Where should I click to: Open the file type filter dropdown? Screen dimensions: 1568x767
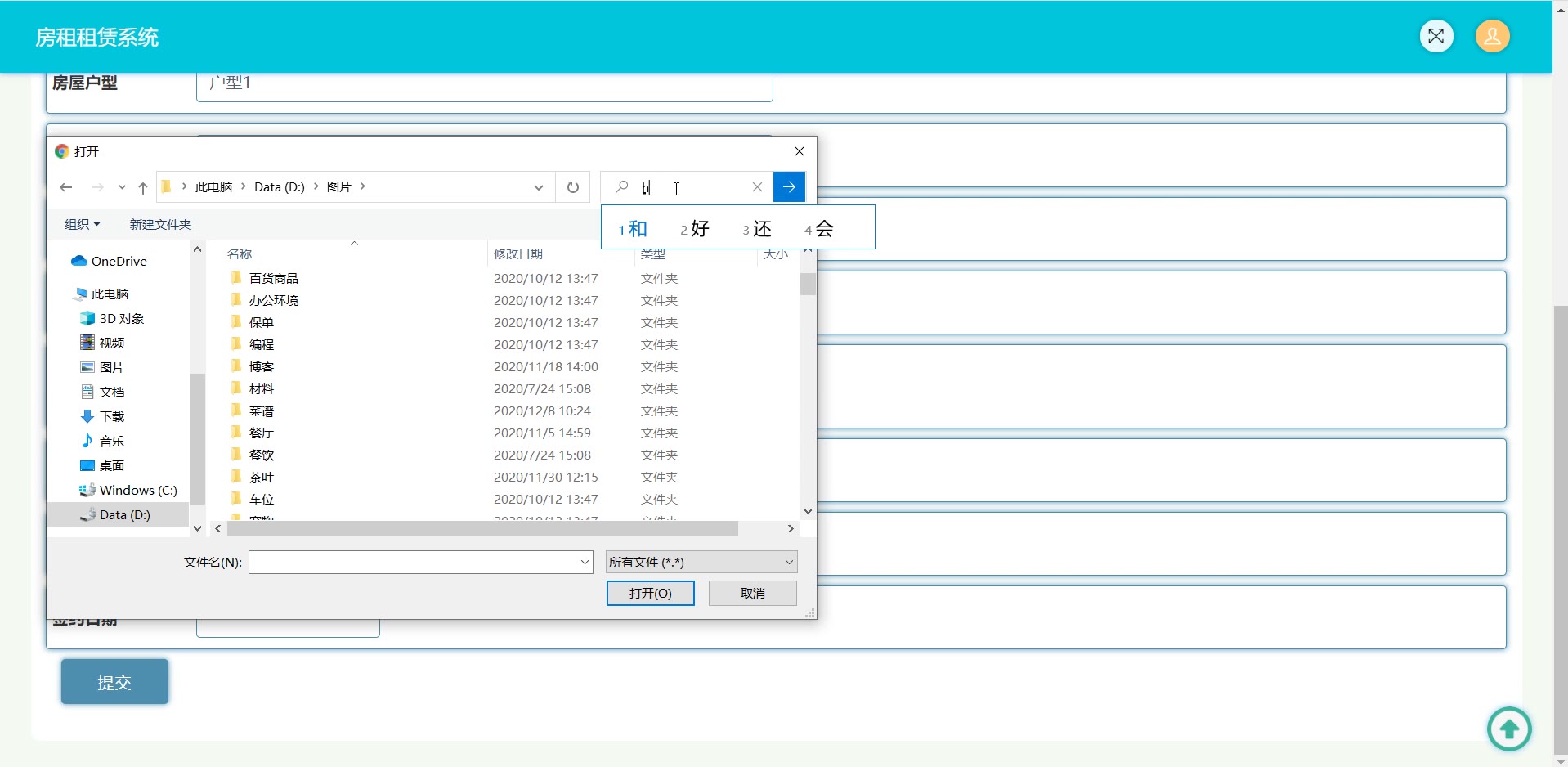point(701,562)
